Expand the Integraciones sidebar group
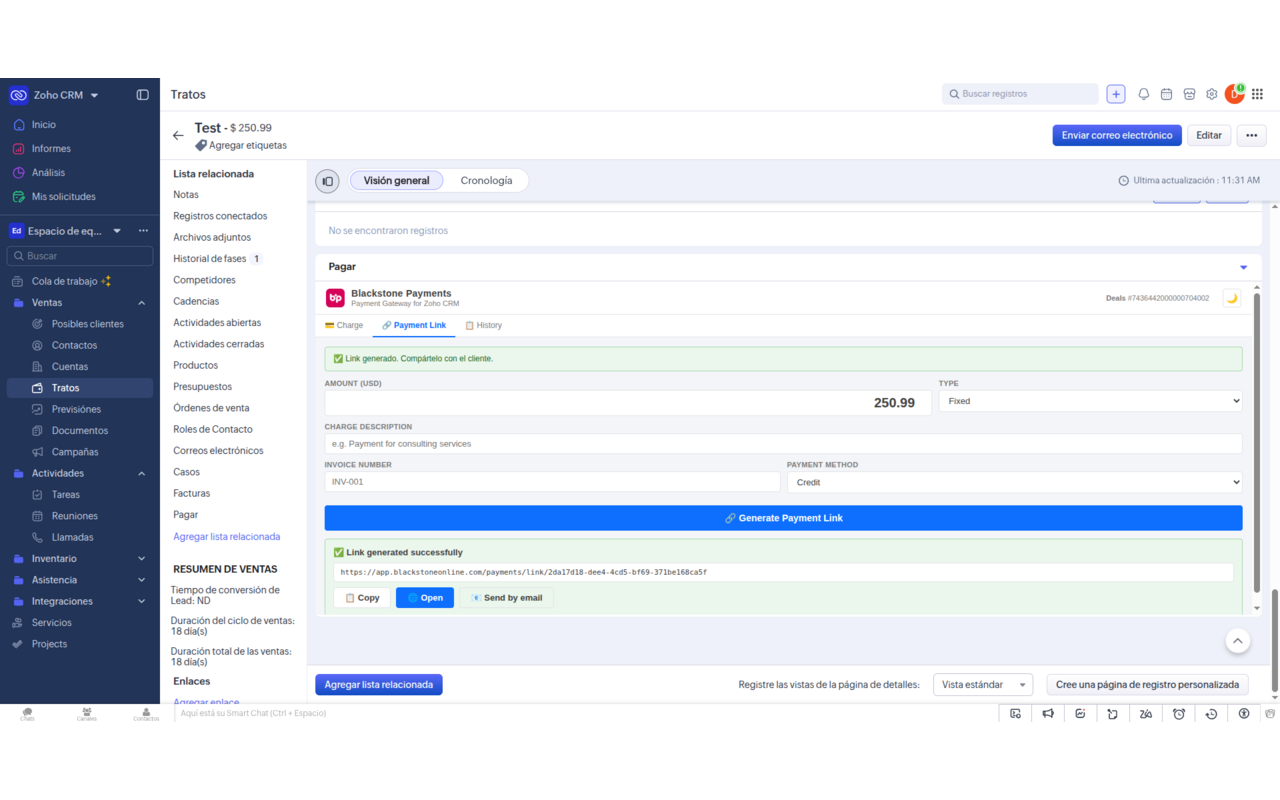The height and width of the screenshot is (800, 1280). pos(142,602)
